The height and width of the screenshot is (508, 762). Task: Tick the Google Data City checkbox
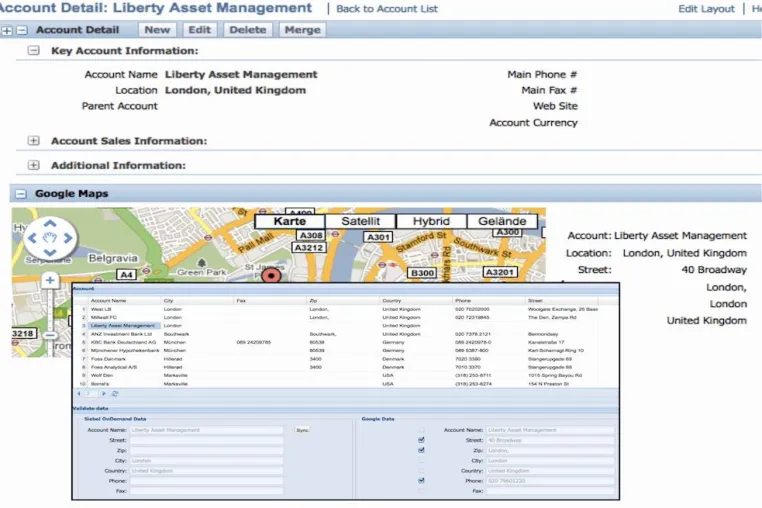tap(421, 460)
